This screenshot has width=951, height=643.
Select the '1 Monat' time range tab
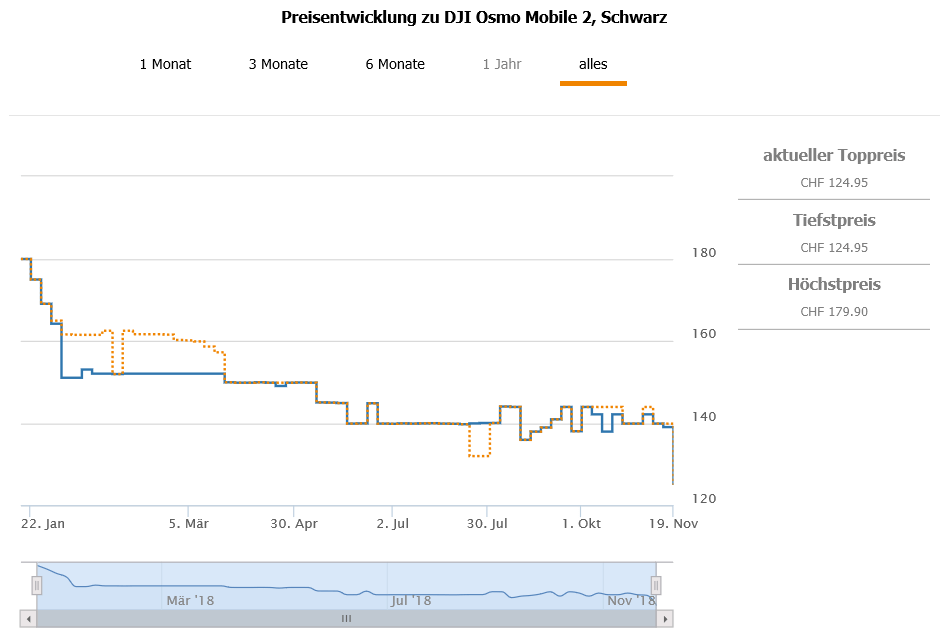[x=165, y=65]
